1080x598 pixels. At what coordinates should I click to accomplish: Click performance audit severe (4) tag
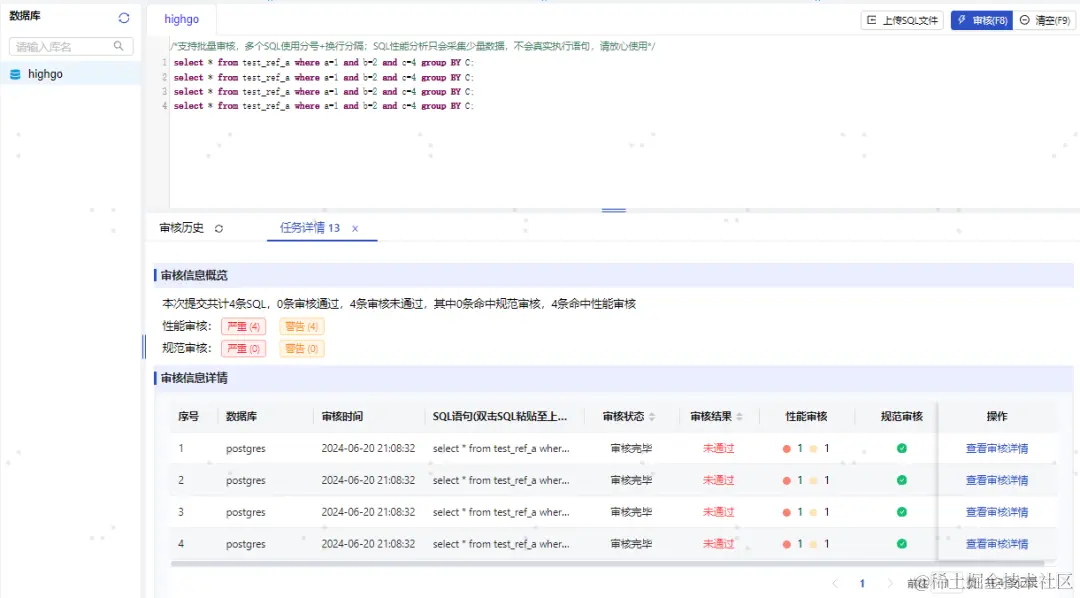[243, 327]
